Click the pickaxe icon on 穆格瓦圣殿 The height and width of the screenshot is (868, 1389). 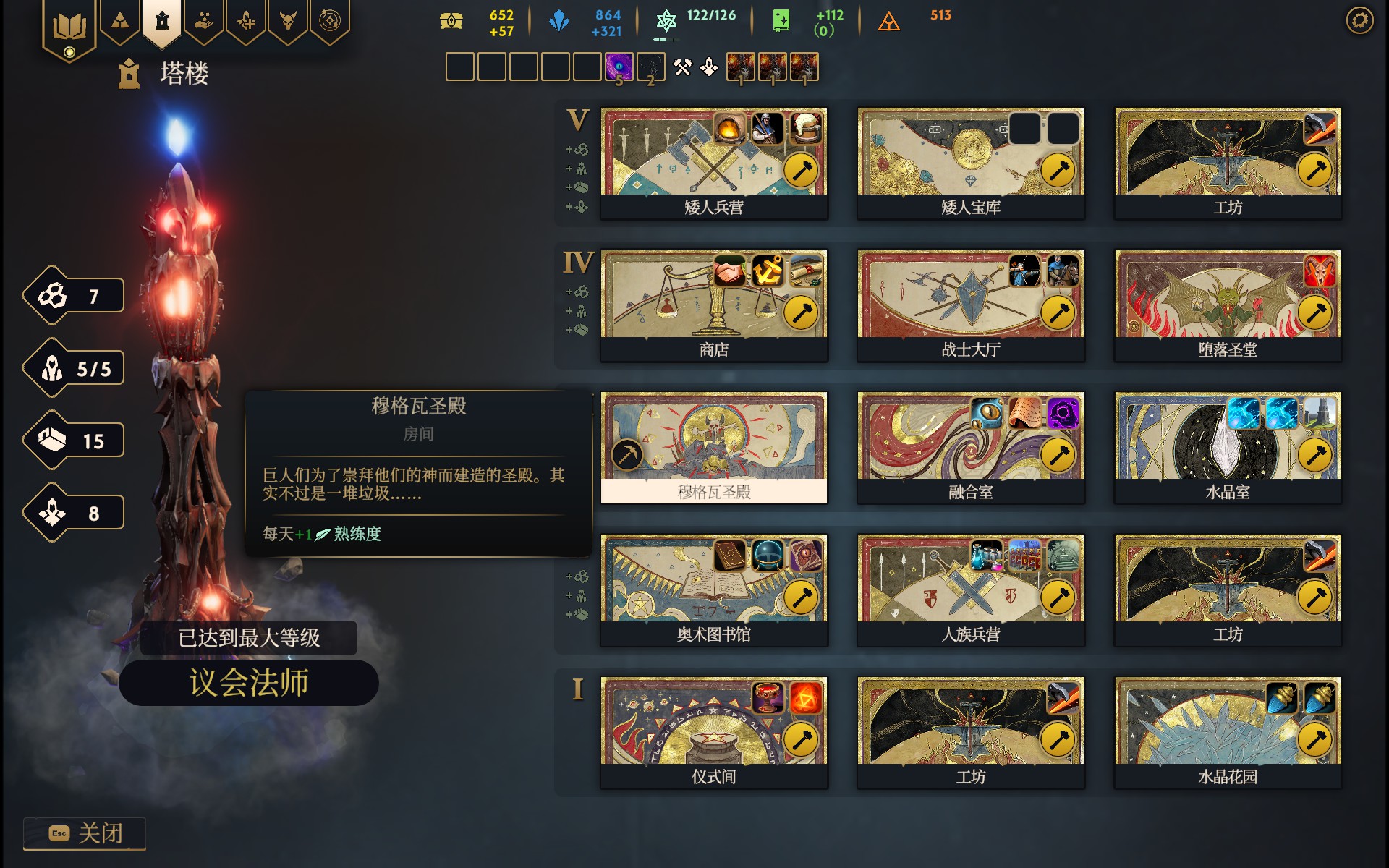tap(627, 456)
